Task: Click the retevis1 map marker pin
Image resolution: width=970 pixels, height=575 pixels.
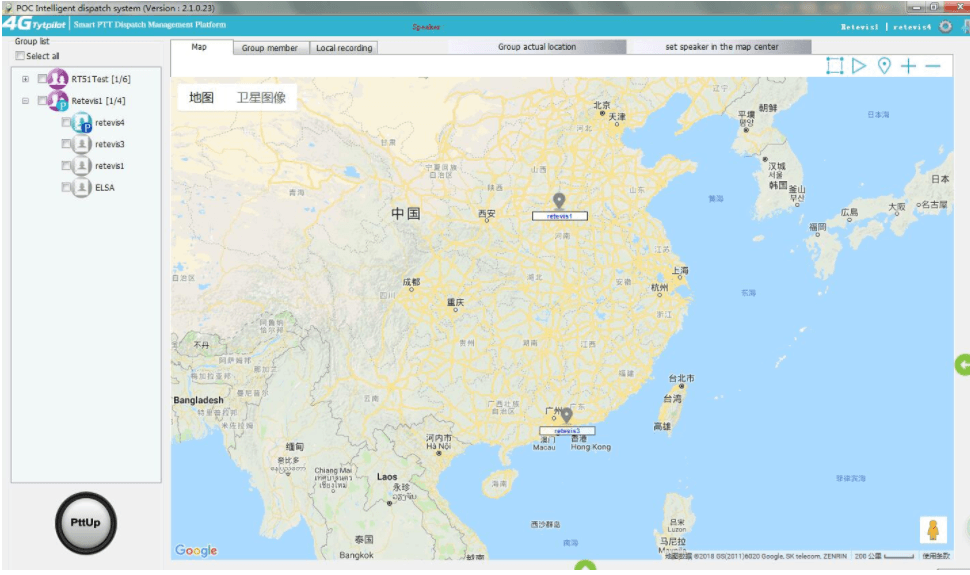Action: pos(559,201)
